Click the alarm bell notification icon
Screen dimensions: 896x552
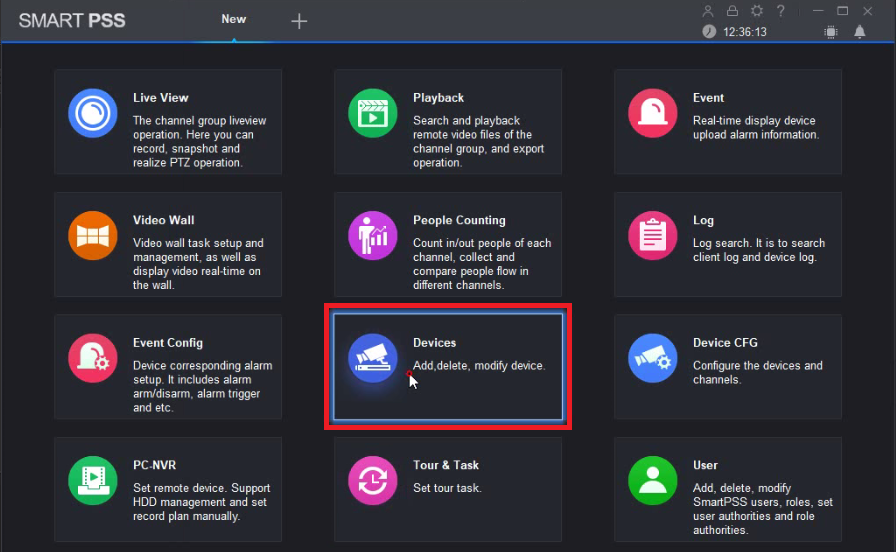click(859, 32)
